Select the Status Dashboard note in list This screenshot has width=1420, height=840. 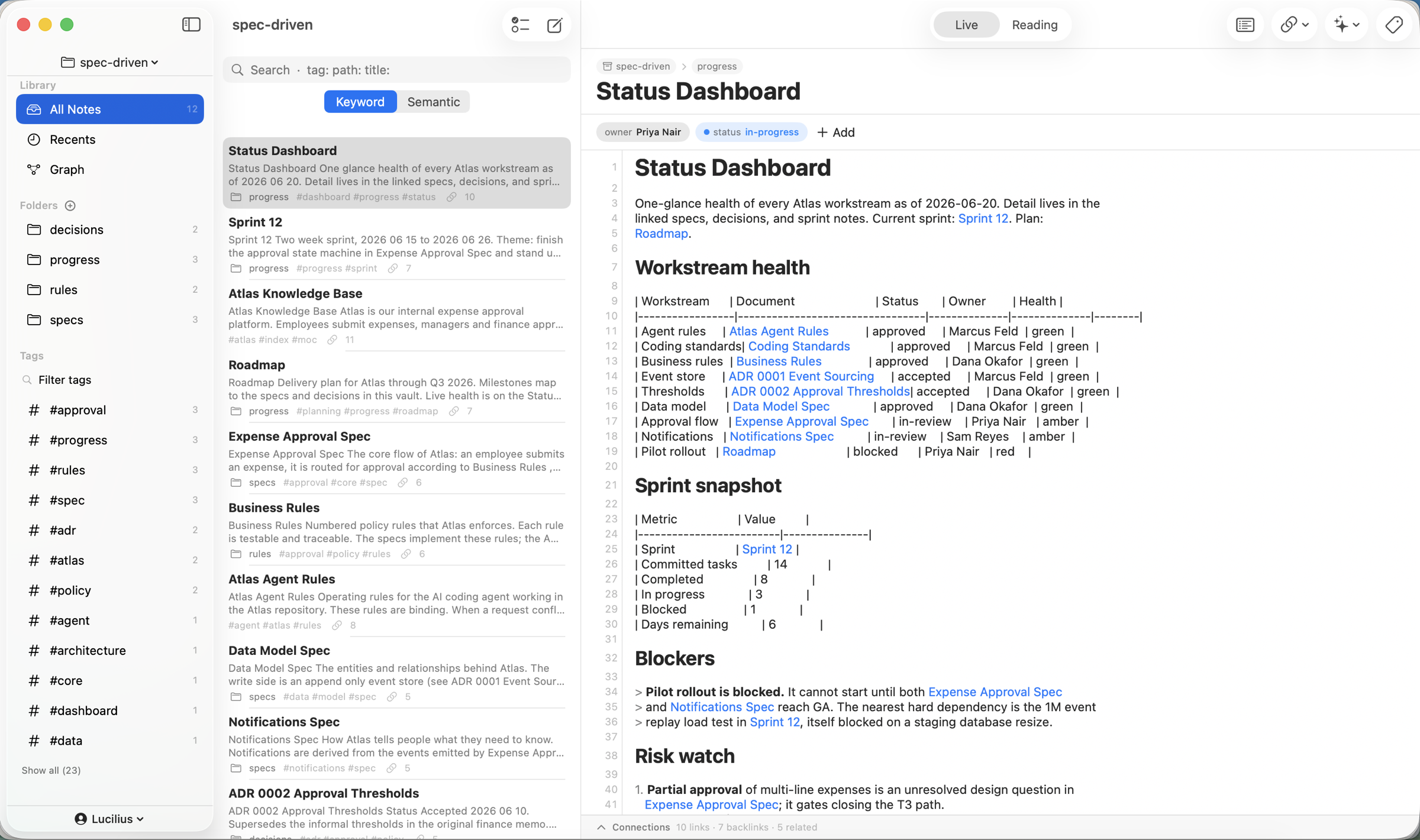(396, 173)
